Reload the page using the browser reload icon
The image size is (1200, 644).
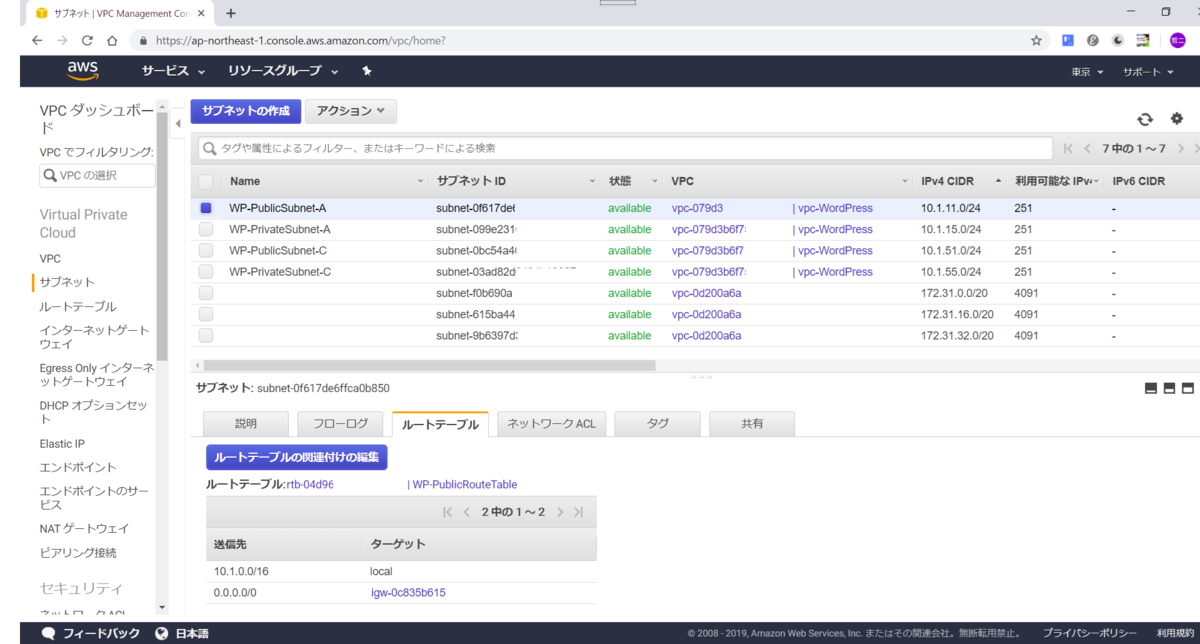click(87, 41)
